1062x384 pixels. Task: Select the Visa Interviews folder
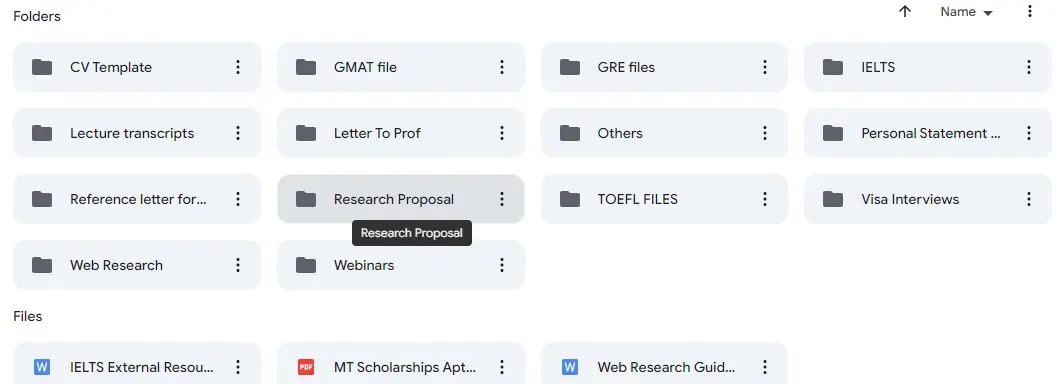[x=927, y=199]
